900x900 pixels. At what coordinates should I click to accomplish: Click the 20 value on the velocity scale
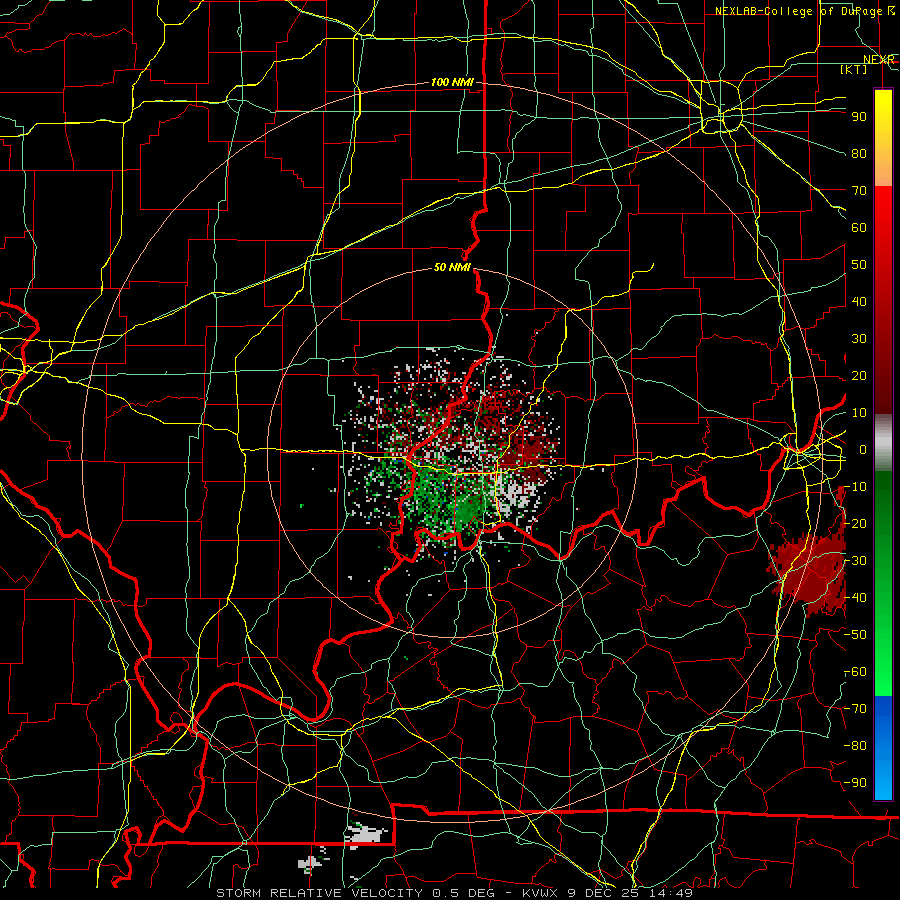point(859,375)
